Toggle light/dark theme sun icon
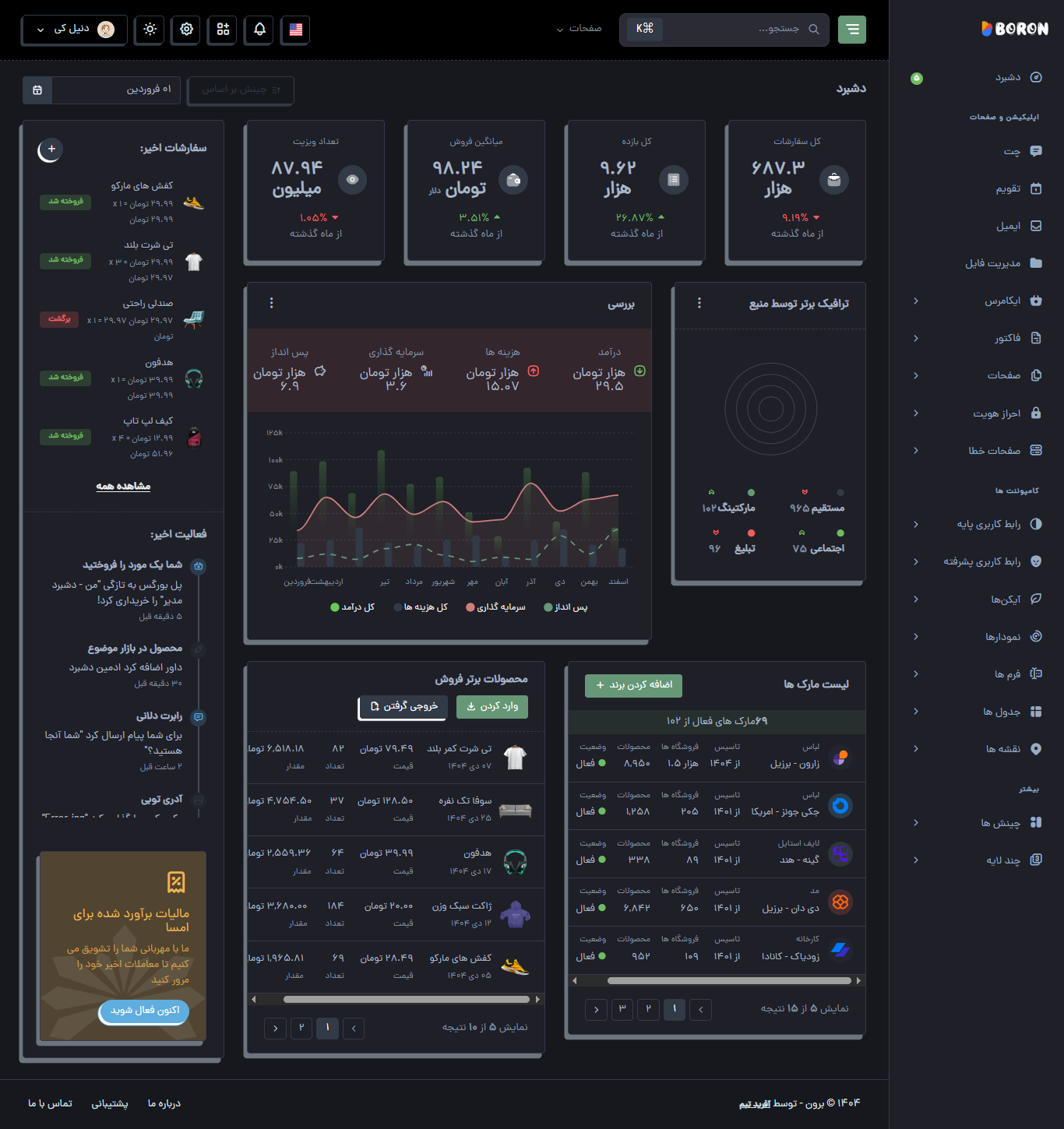This screenshot has height=1129, width=1064. click(150, 29)
